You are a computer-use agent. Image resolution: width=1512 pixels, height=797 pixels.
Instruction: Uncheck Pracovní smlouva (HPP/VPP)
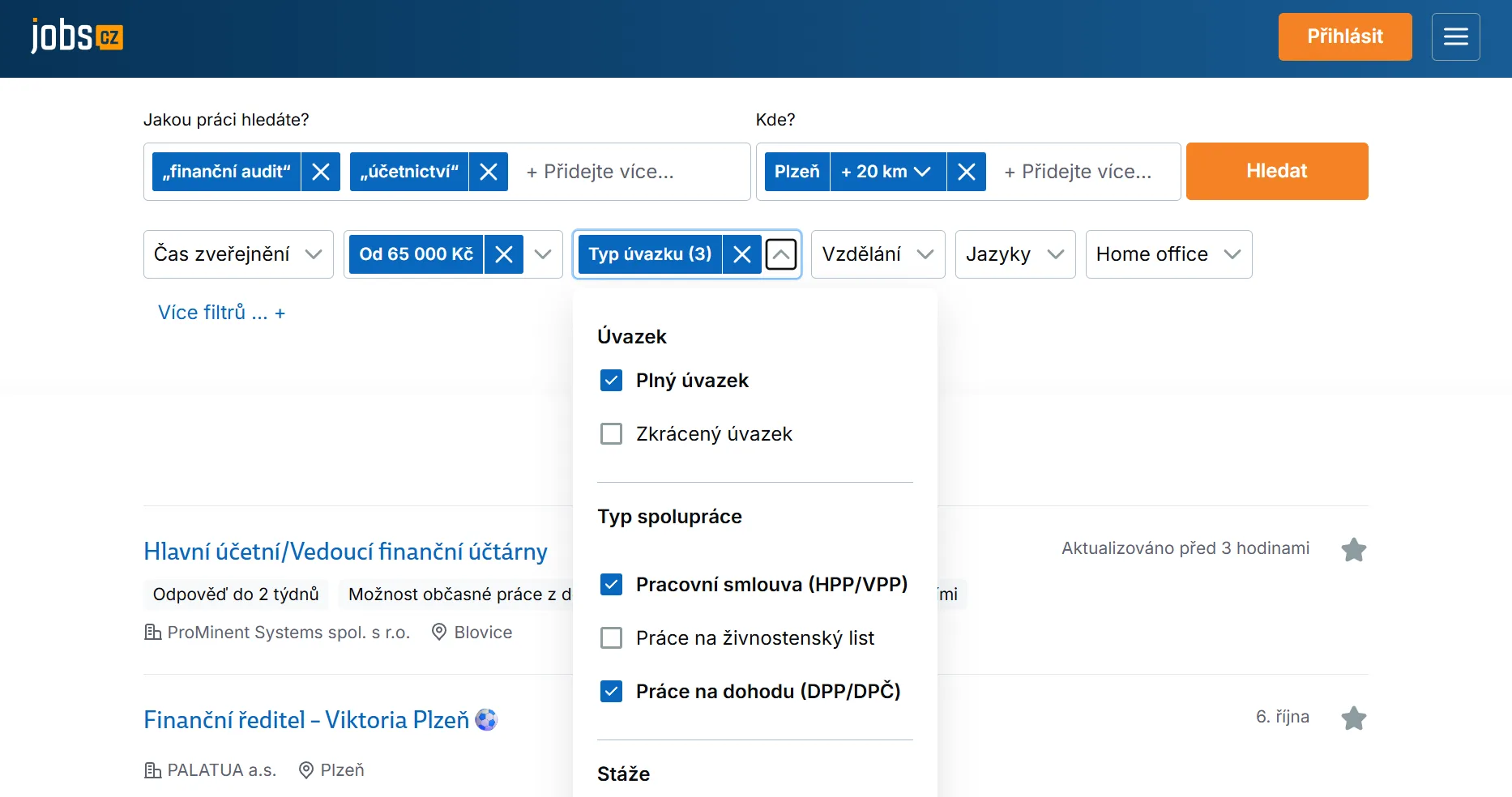click(x=611, y=585)
